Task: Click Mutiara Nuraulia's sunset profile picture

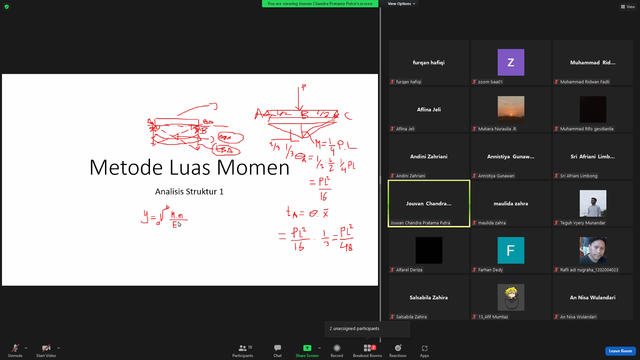Action: point(511,109)
